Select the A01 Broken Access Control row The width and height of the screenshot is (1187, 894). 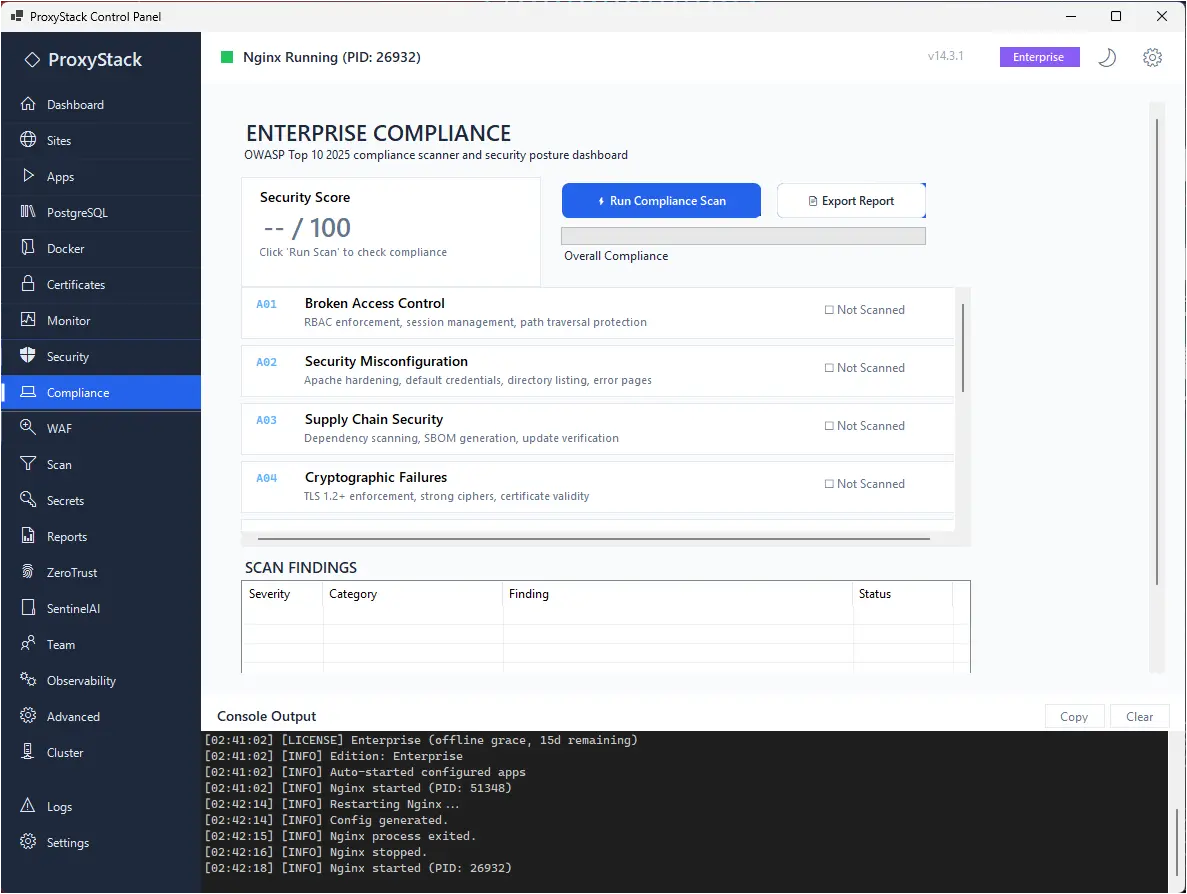597,313
